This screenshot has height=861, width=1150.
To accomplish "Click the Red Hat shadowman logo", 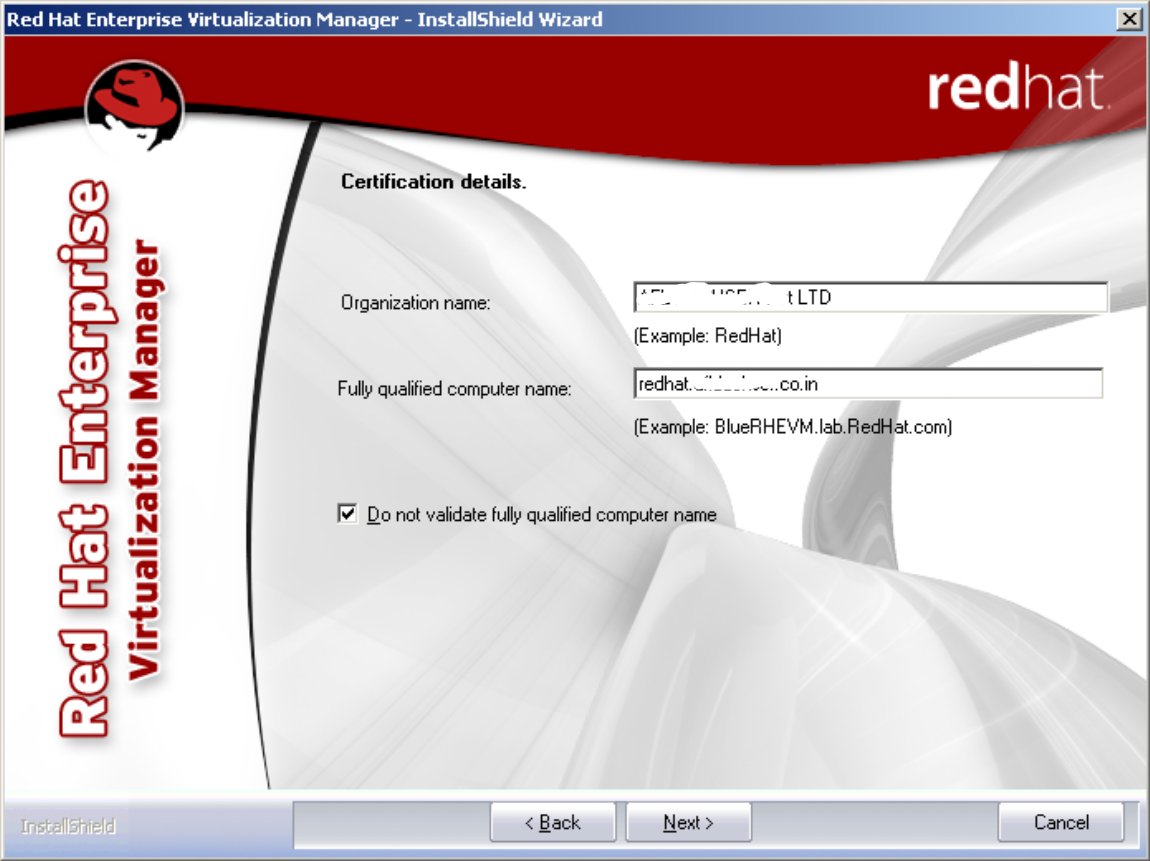I will click(x=134, y=106).
